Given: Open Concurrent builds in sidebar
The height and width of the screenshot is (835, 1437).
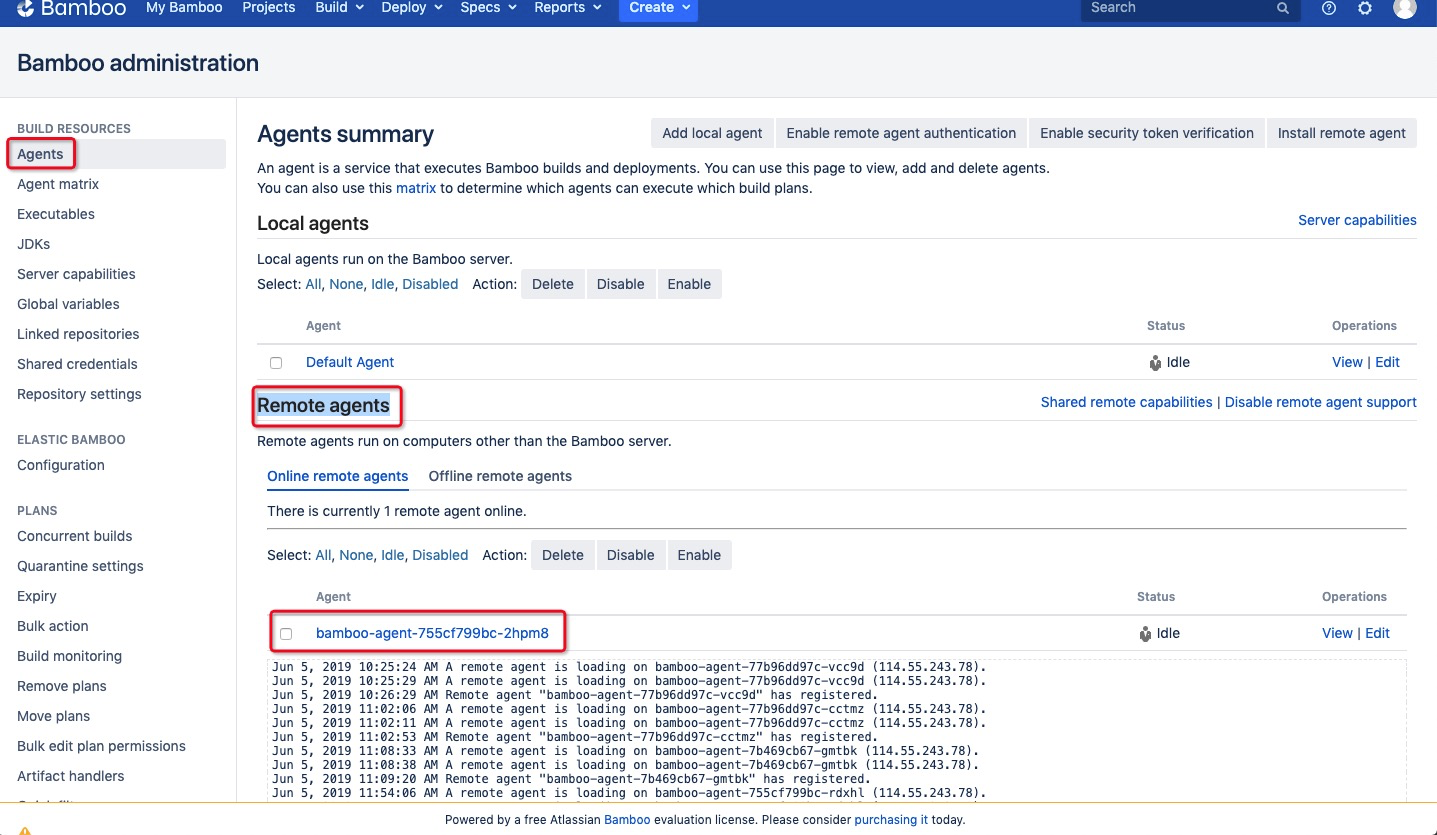Looking at the screenshot, I should click(x=75, y=536).
